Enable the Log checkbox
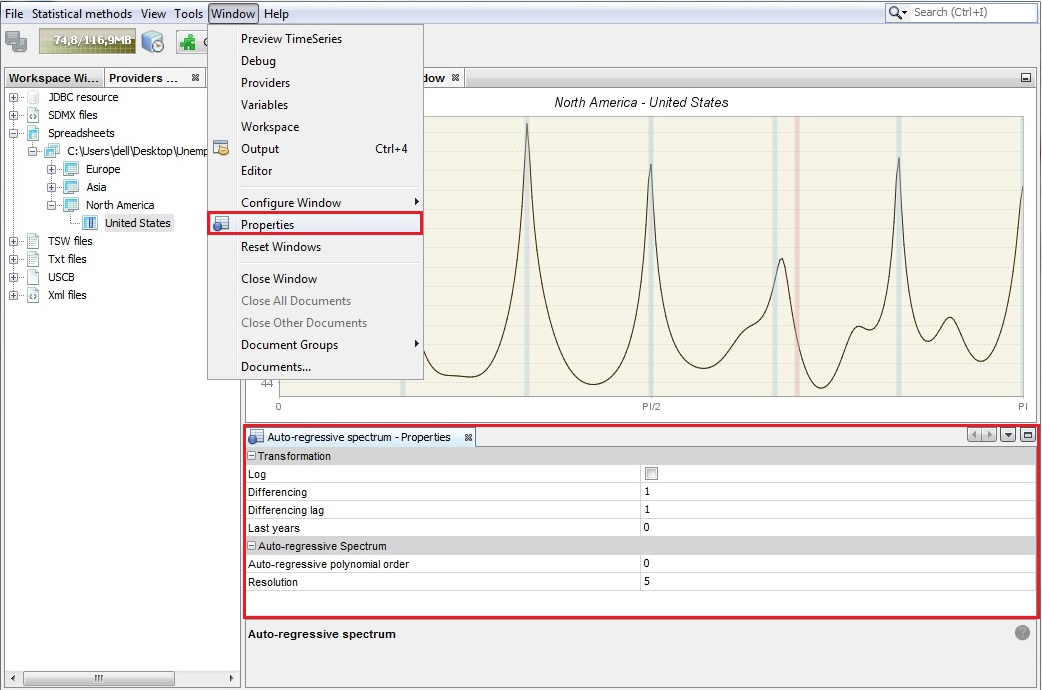This screenshot has width=1042, height=690. pyautogui.click(x=651, y=474)
